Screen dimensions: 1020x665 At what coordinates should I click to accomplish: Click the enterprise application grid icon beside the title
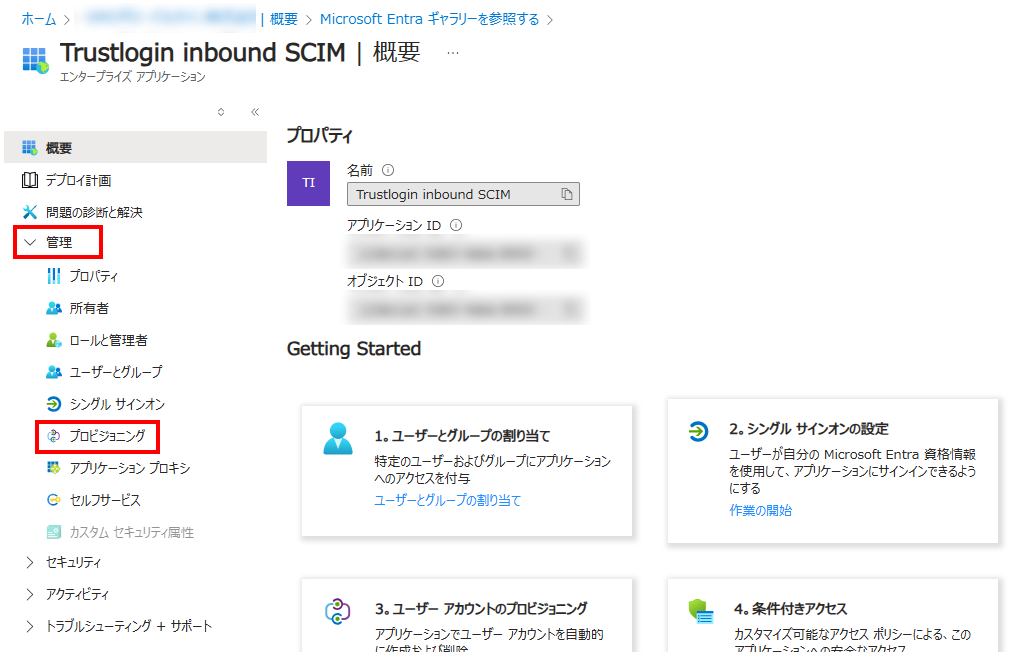click(36, 60)
